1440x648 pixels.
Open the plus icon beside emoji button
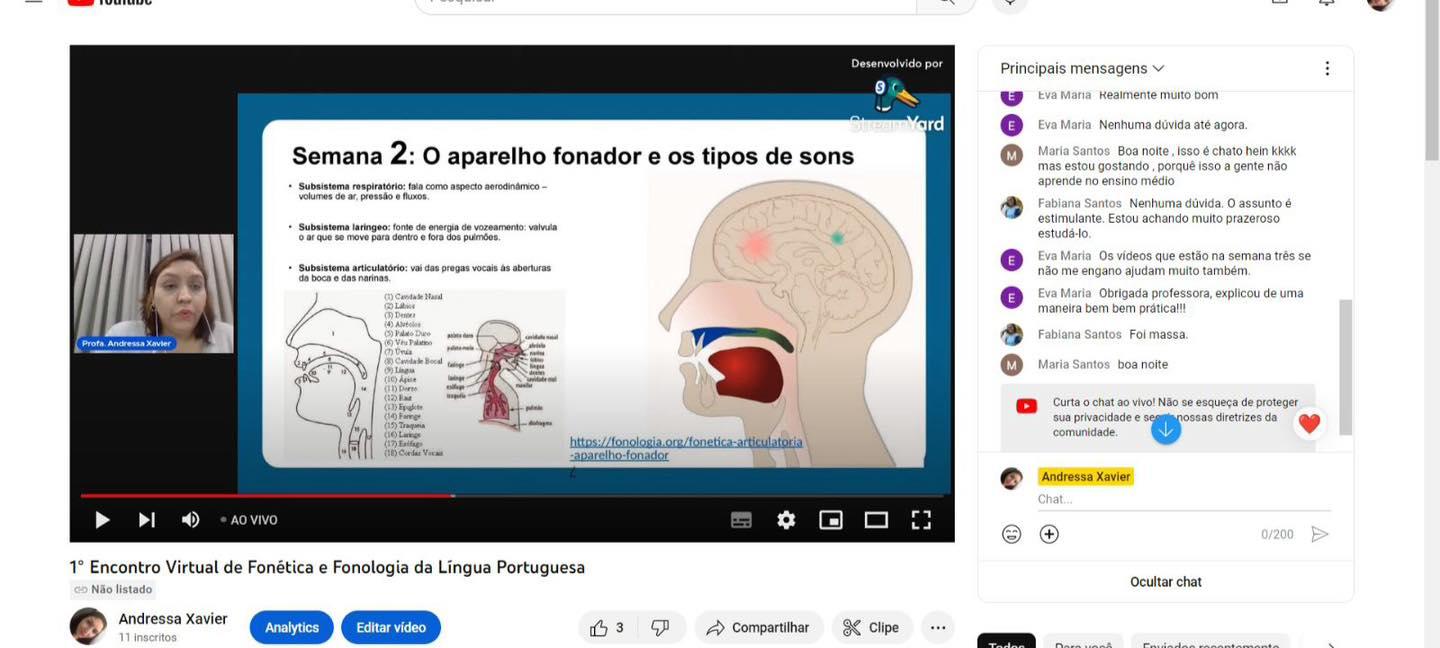[x=1049, y=534]
